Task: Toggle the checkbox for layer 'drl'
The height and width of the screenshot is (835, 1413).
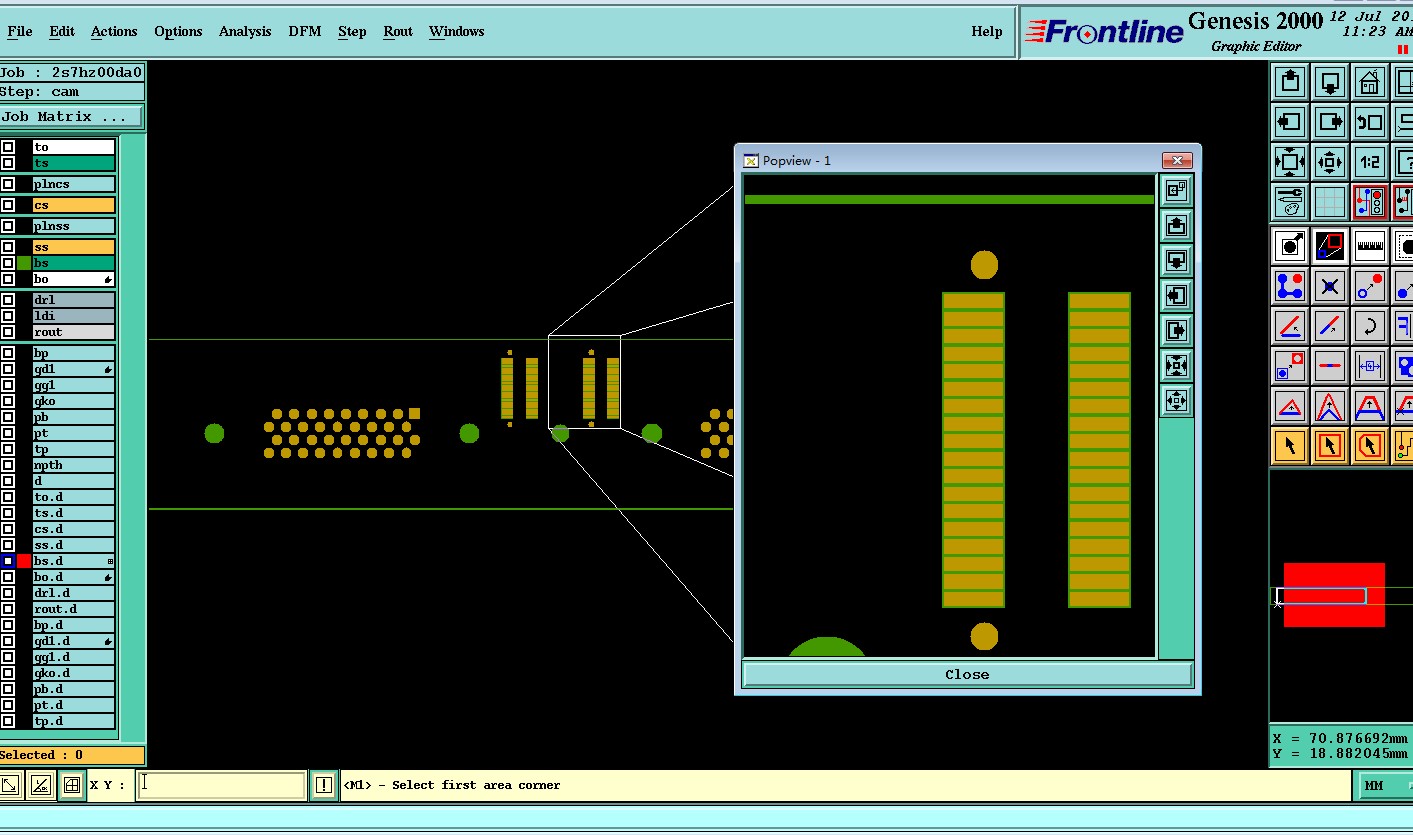Action: [8, 300]
